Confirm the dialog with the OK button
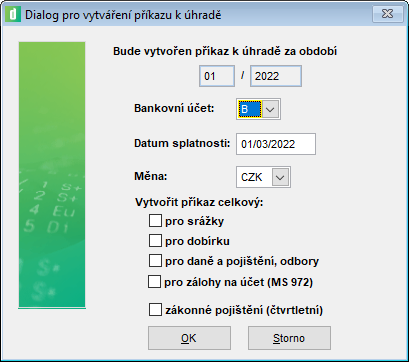Image resolution: width=409 pixels, height=362 pixels. pos(189,338)
